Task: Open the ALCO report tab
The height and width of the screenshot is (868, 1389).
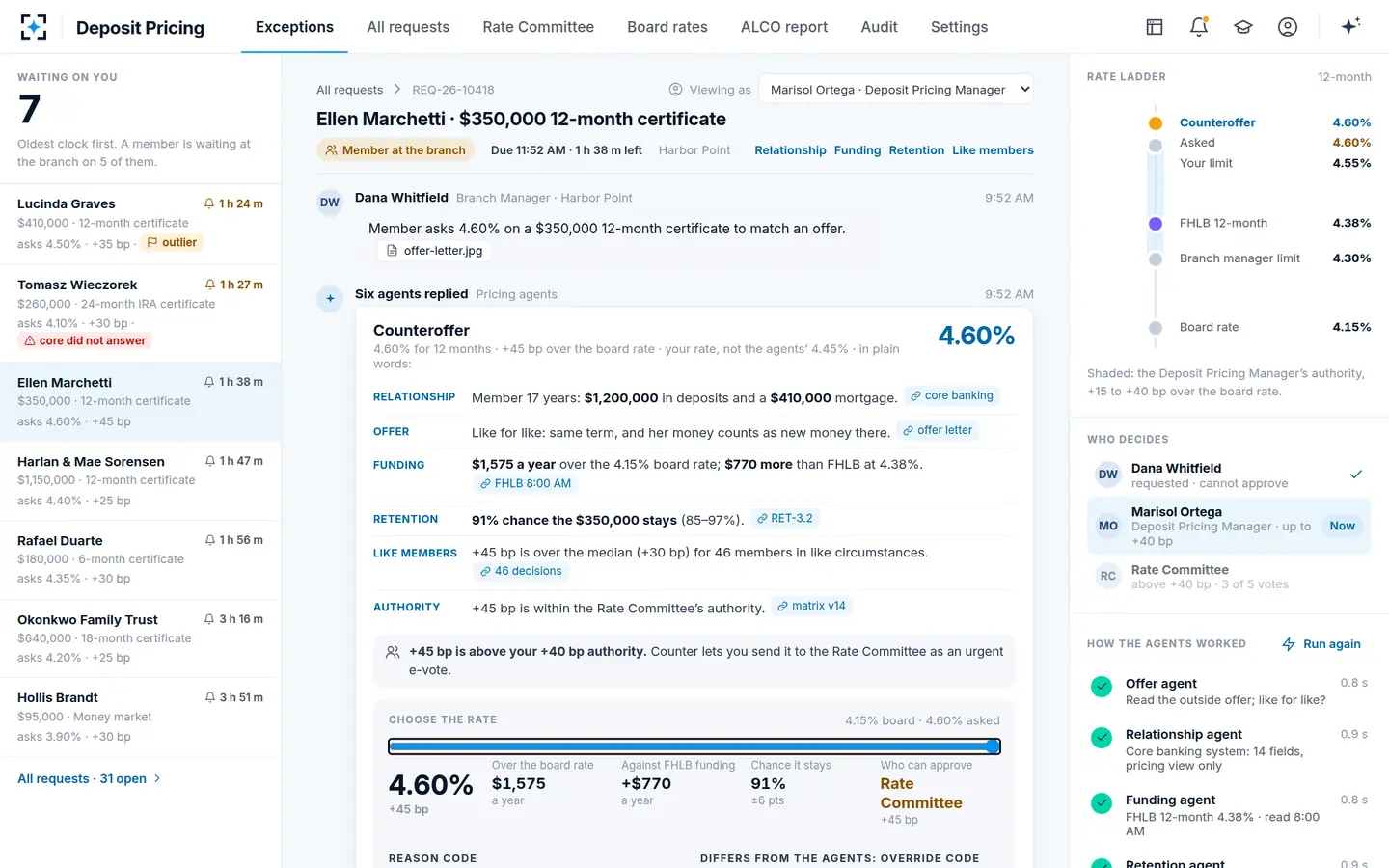Action: (784, 27)
